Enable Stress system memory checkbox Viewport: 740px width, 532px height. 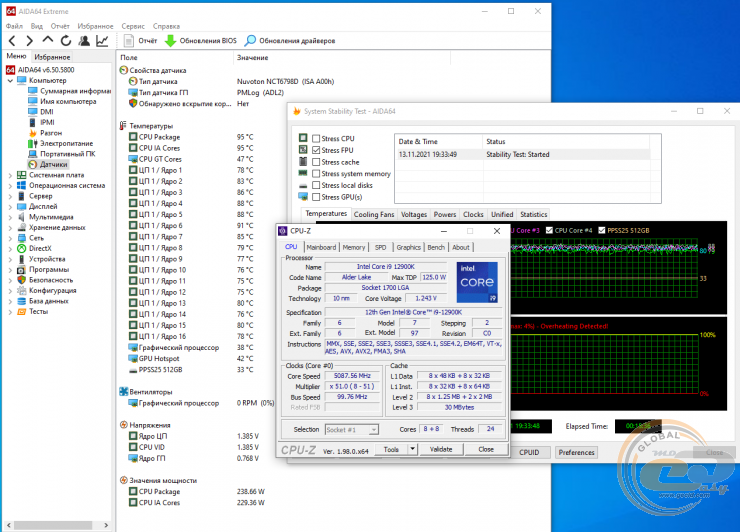click(316, 174)
